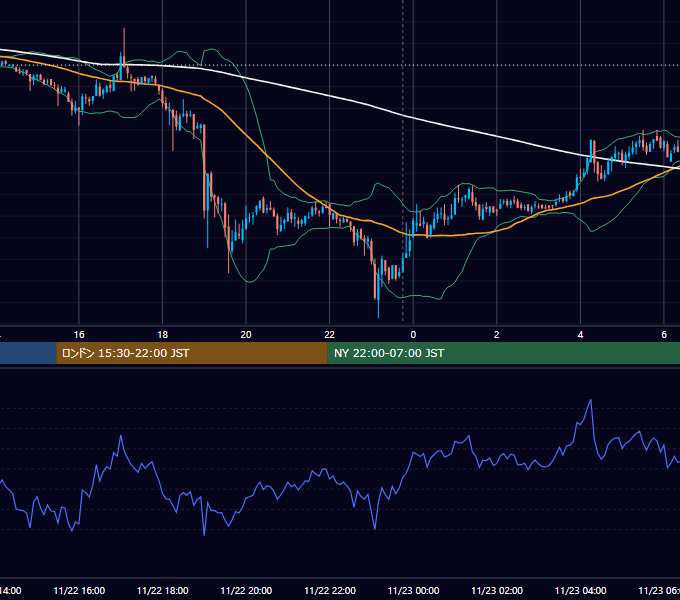The image size is (680, 600).
Task: Click the 11/22 18:00 date label
Action: pyautogui.click(x=163, y=590)
